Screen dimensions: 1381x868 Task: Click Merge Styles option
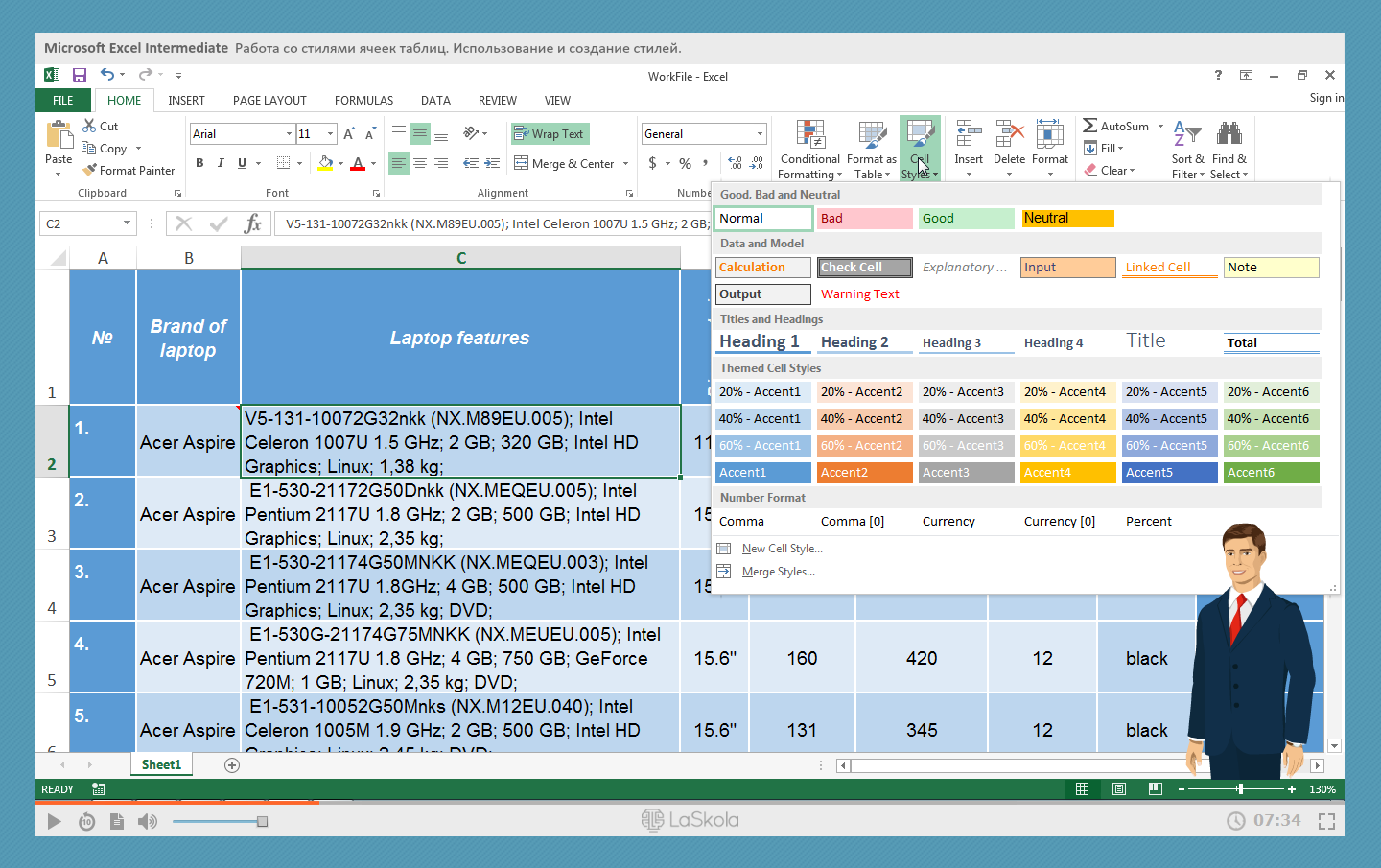pos(778,572)
